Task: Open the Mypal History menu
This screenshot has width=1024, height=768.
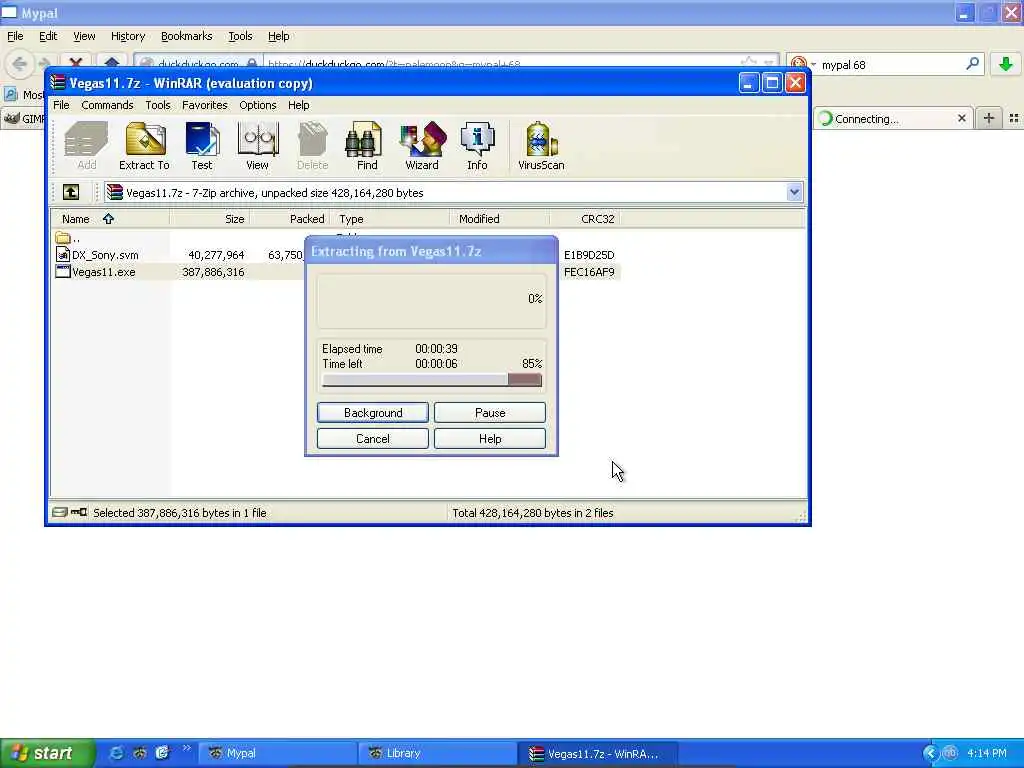Action: pyautogui.click(x=127, y=36)
